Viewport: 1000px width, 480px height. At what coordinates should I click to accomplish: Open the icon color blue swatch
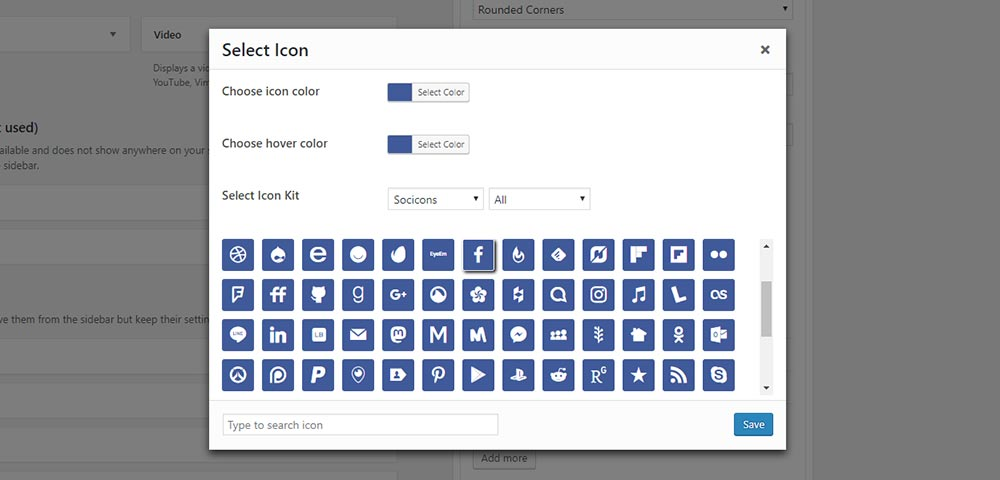(400, 92)
